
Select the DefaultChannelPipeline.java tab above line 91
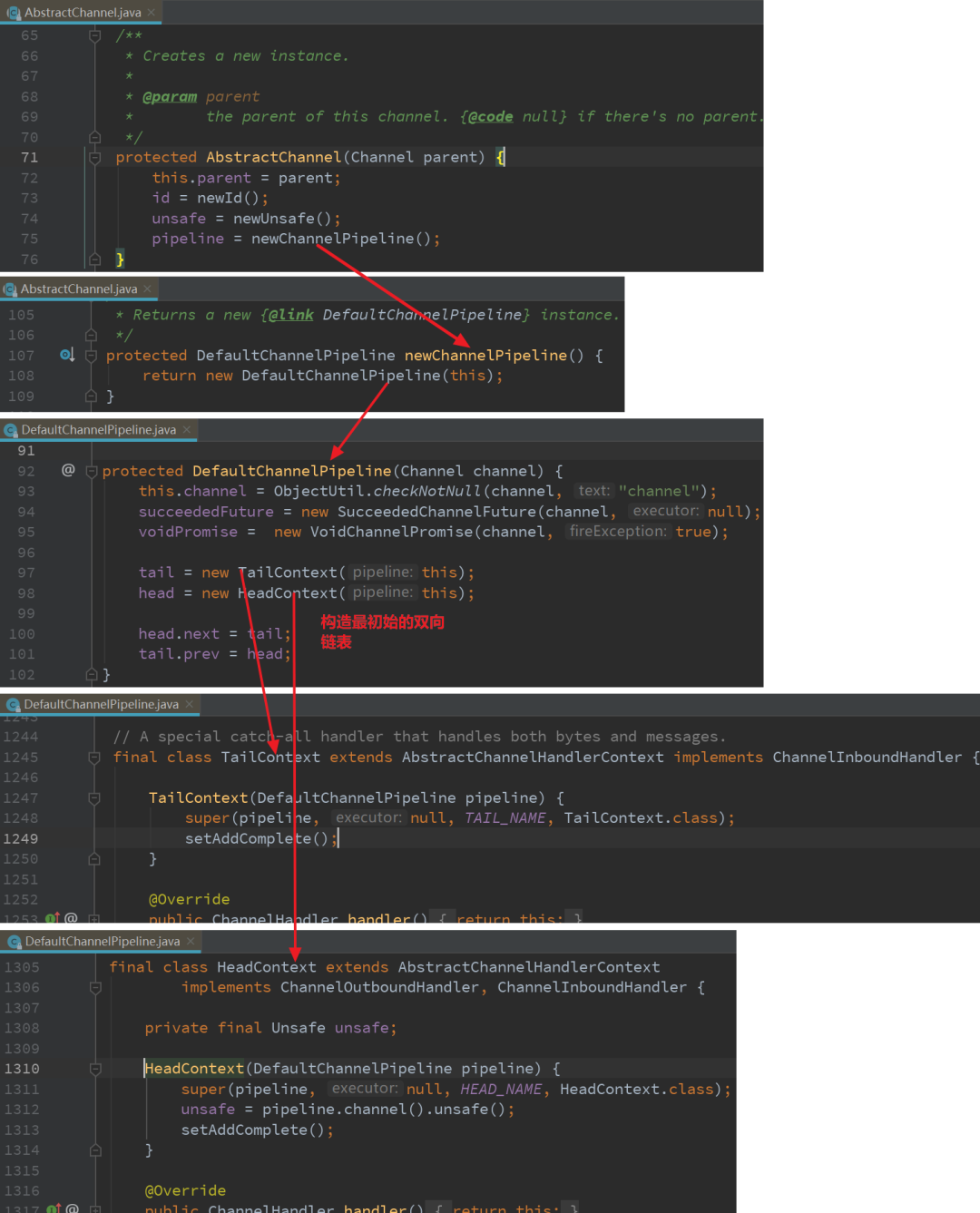point(98,430)
